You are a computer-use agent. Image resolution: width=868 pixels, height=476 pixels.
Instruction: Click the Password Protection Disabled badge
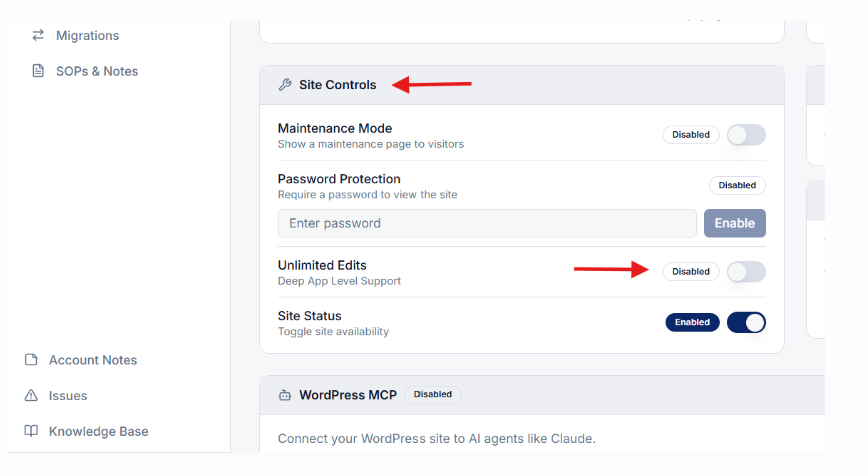point(737,185)
